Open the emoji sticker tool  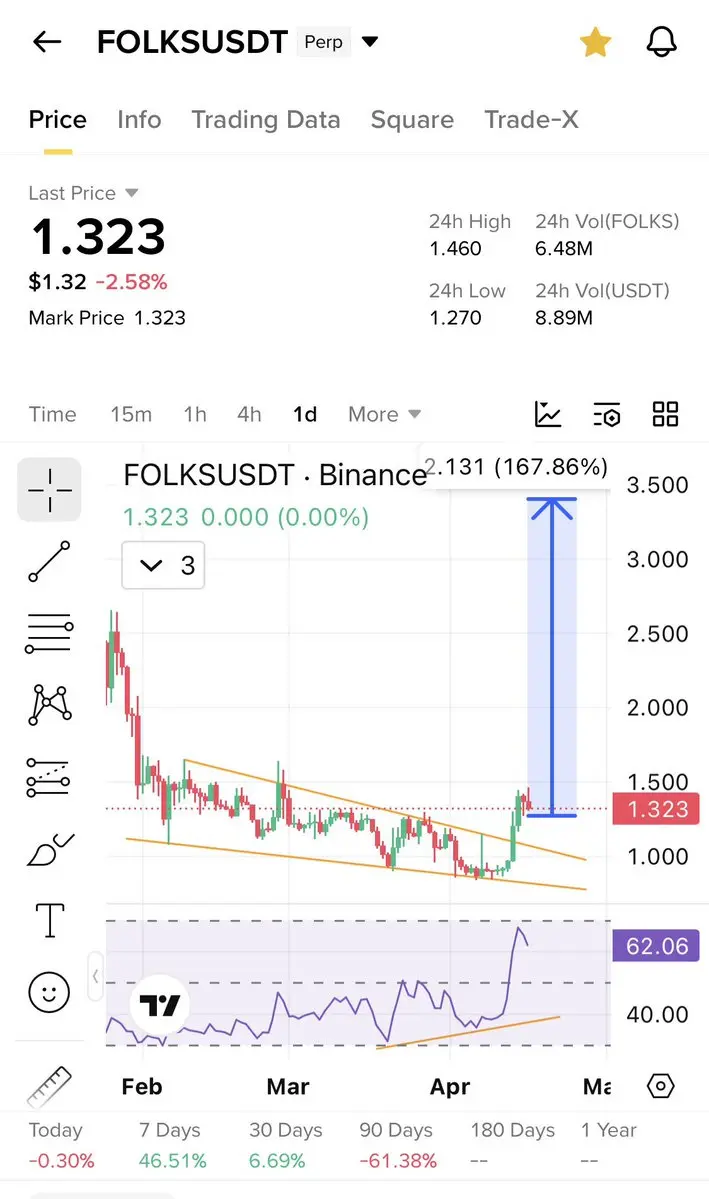[49, 993]
